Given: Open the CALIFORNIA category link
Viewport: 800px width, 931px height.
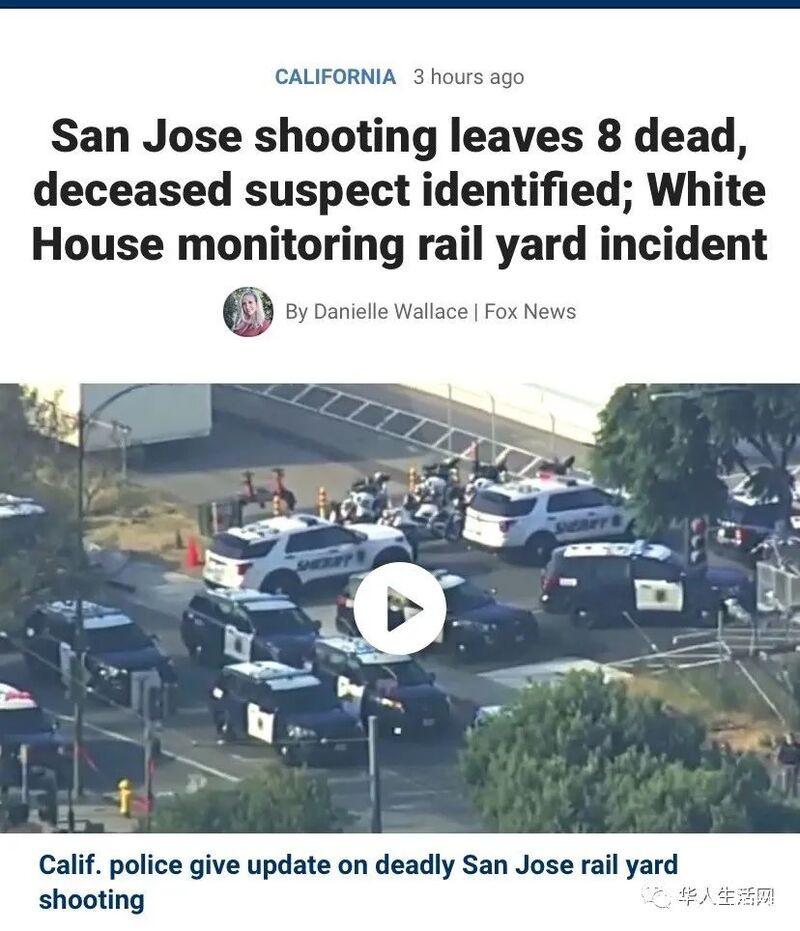Looking at the screenshot, I should pos(336,77).
